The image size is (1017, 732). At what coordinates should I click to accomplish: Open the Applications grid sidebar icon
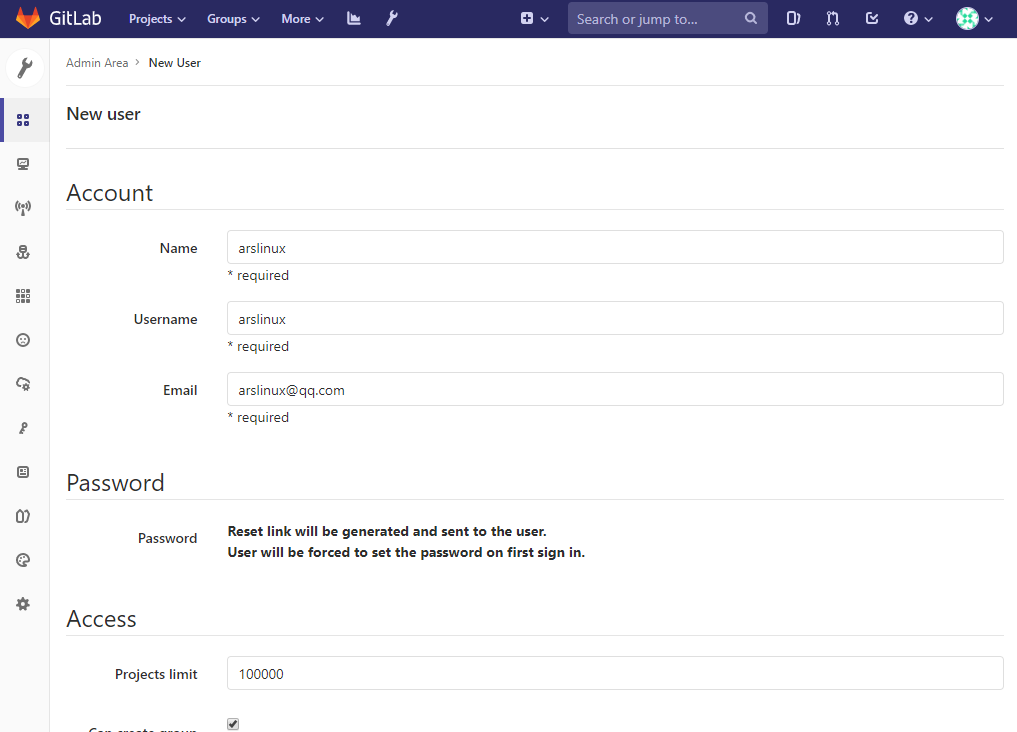tap(23, 296)
